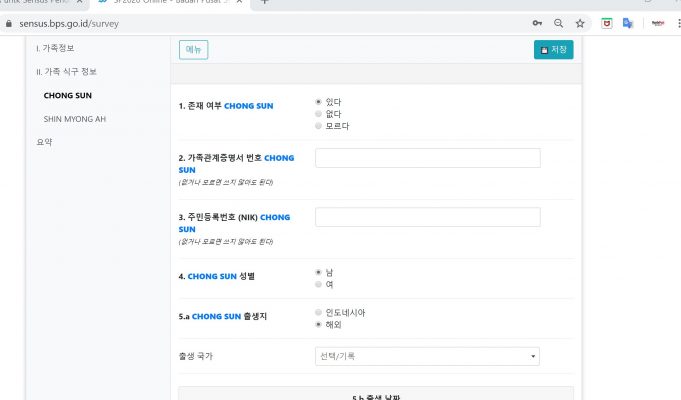Bookmark this page with the star icon
The width and height of the screenshot is (681, 400).
[x=580, y=22]
